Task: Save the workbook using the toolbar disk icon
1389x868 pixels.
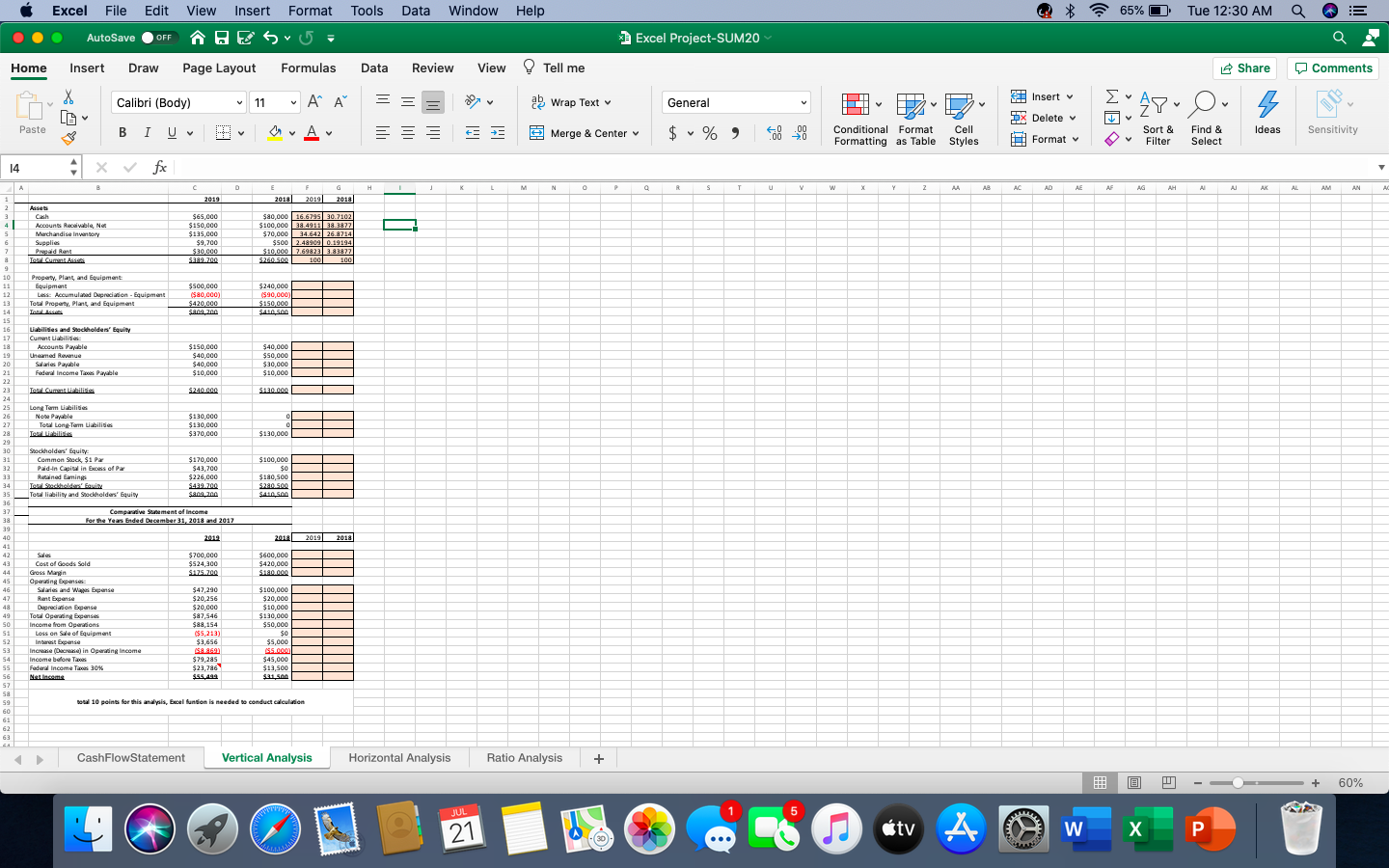Action: [x=222, y=38]
